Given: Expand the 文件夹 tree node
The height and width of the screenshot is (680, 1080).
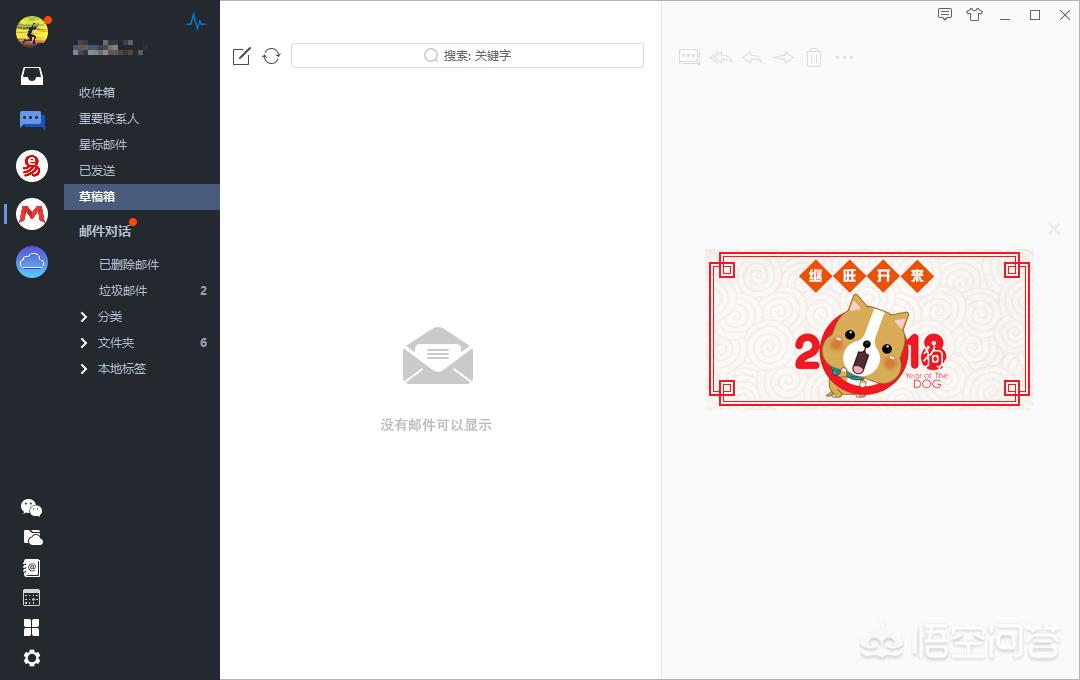Looking at the screenshot, I should point(84,343).
